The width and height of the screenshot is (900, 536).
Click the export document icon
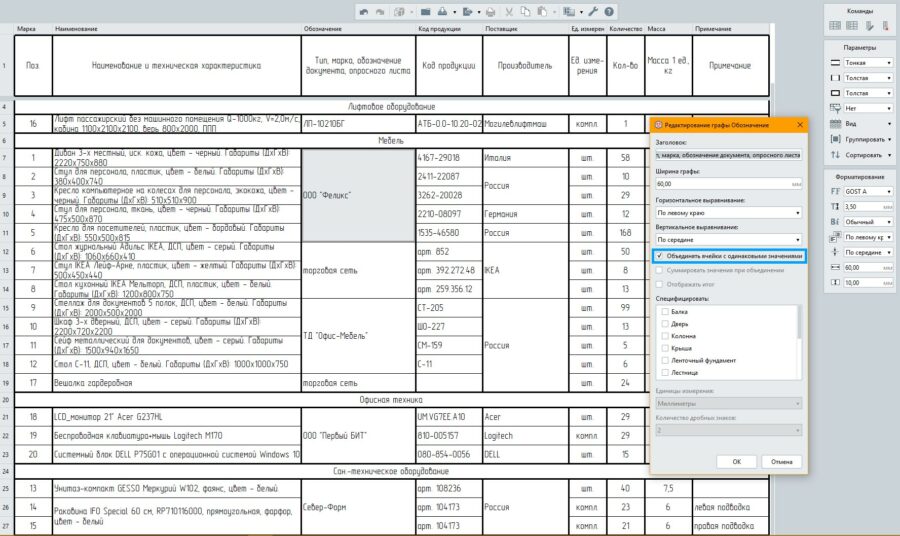(468, 11)
